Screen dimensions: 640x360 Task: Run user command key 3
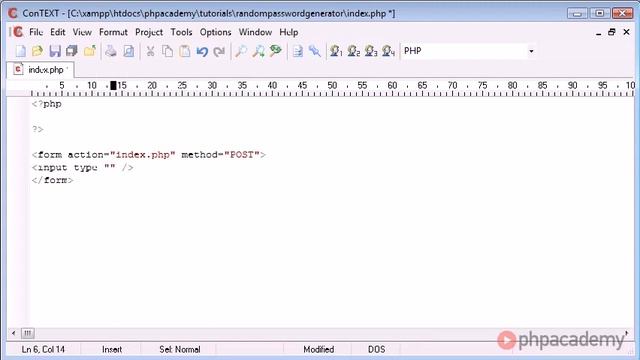[x=371, y=51]
